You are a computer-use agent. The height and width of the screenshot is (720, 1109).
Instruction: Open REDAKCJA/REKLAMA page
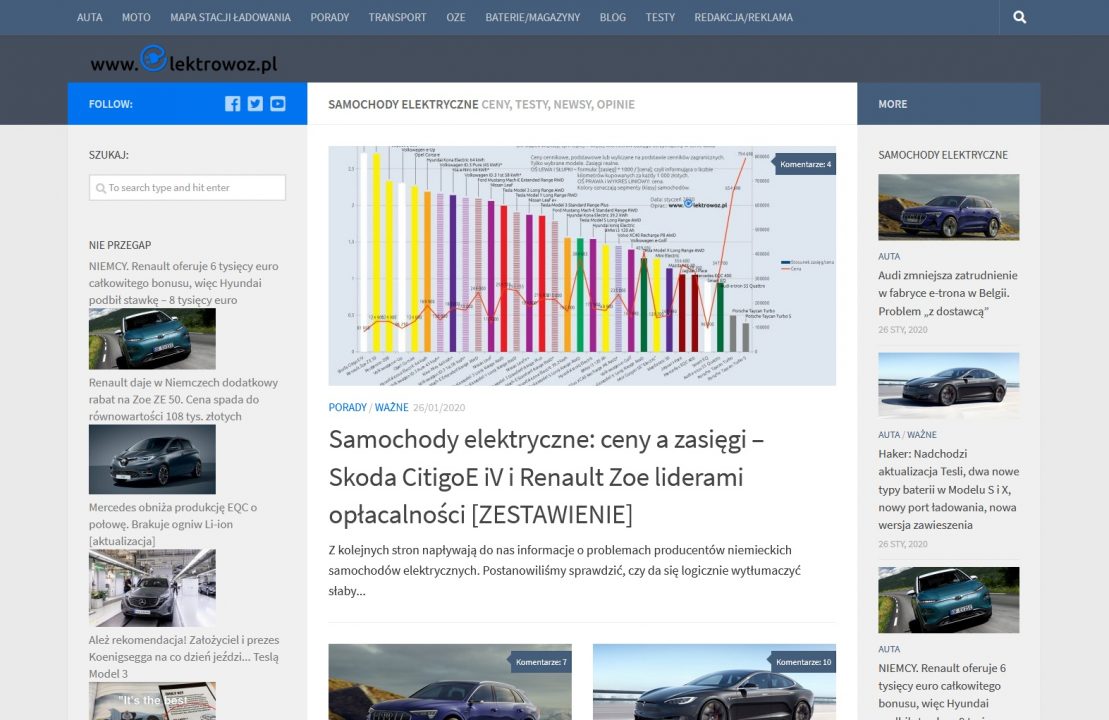pyautogui.click(x=743, y=17)
